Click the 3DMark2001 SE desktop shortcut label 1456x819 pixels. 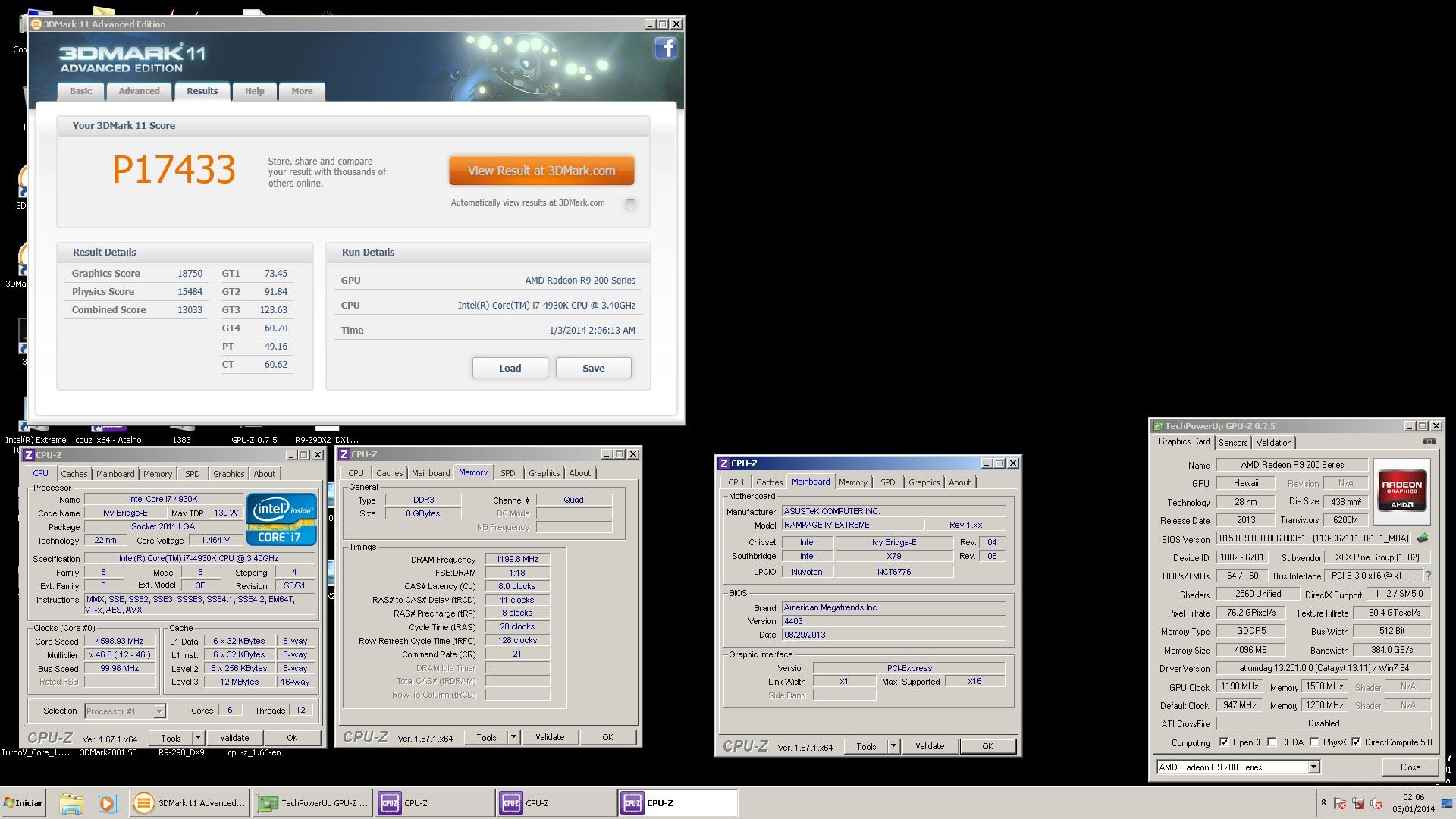pos(108,753)
